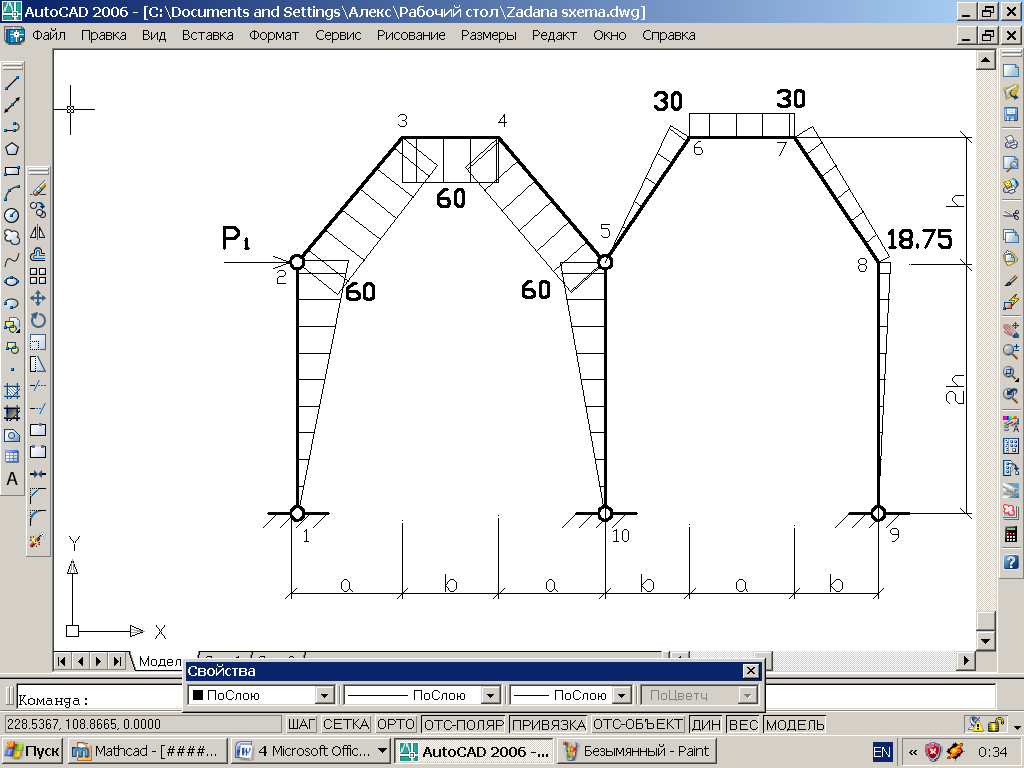Open the lineweight ПоСлою dropdown
1024x768 pixels.
pyautogui.click(x=622, y=696)
